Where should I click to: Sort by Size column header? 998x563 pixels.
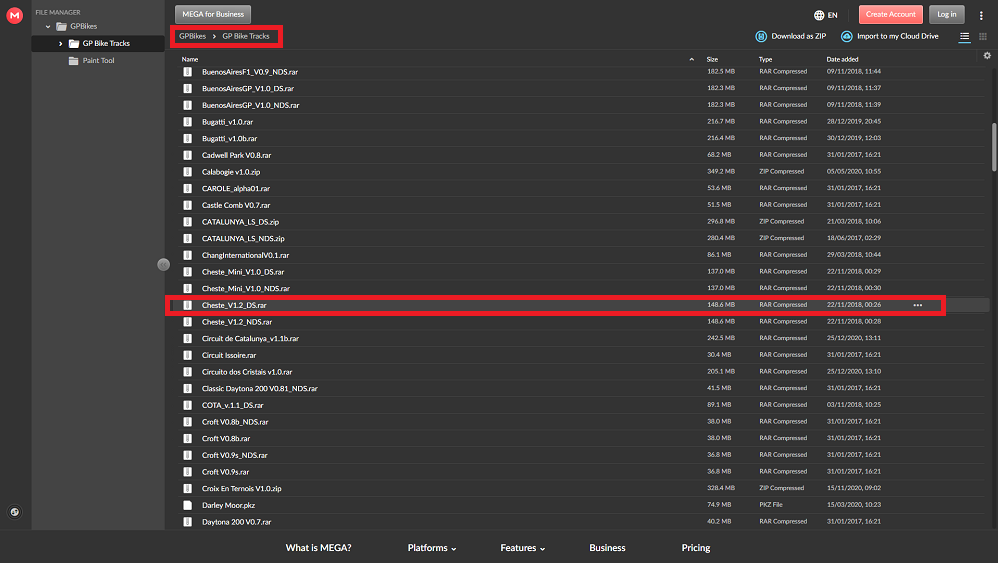[x=712, y=59]
